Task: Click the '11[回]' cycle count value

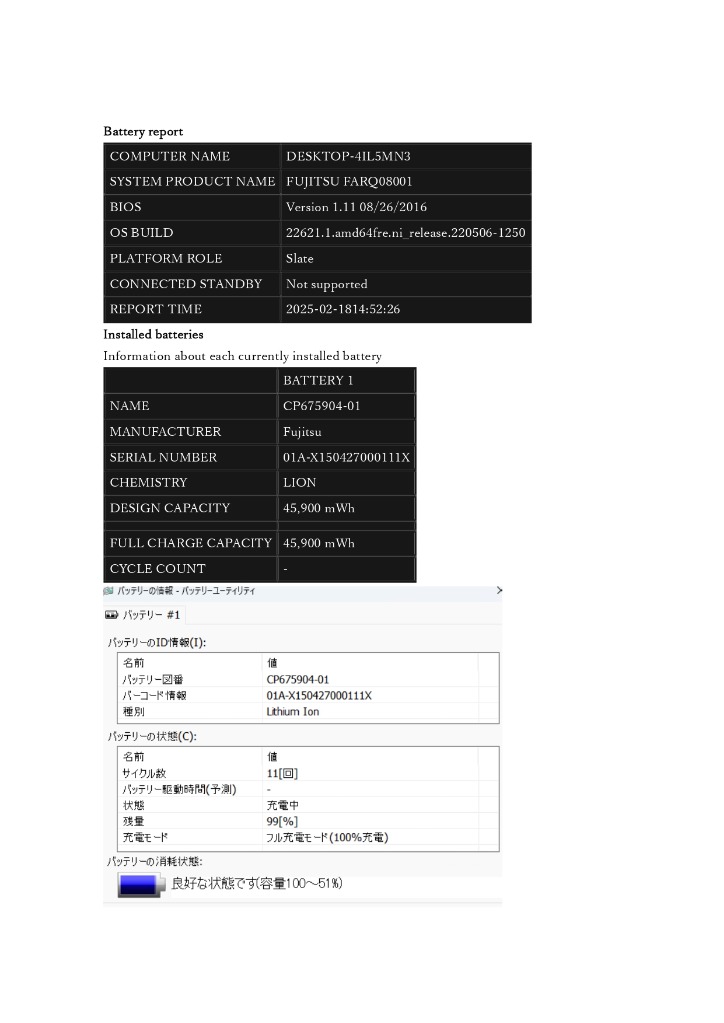Action: [282, 773]
